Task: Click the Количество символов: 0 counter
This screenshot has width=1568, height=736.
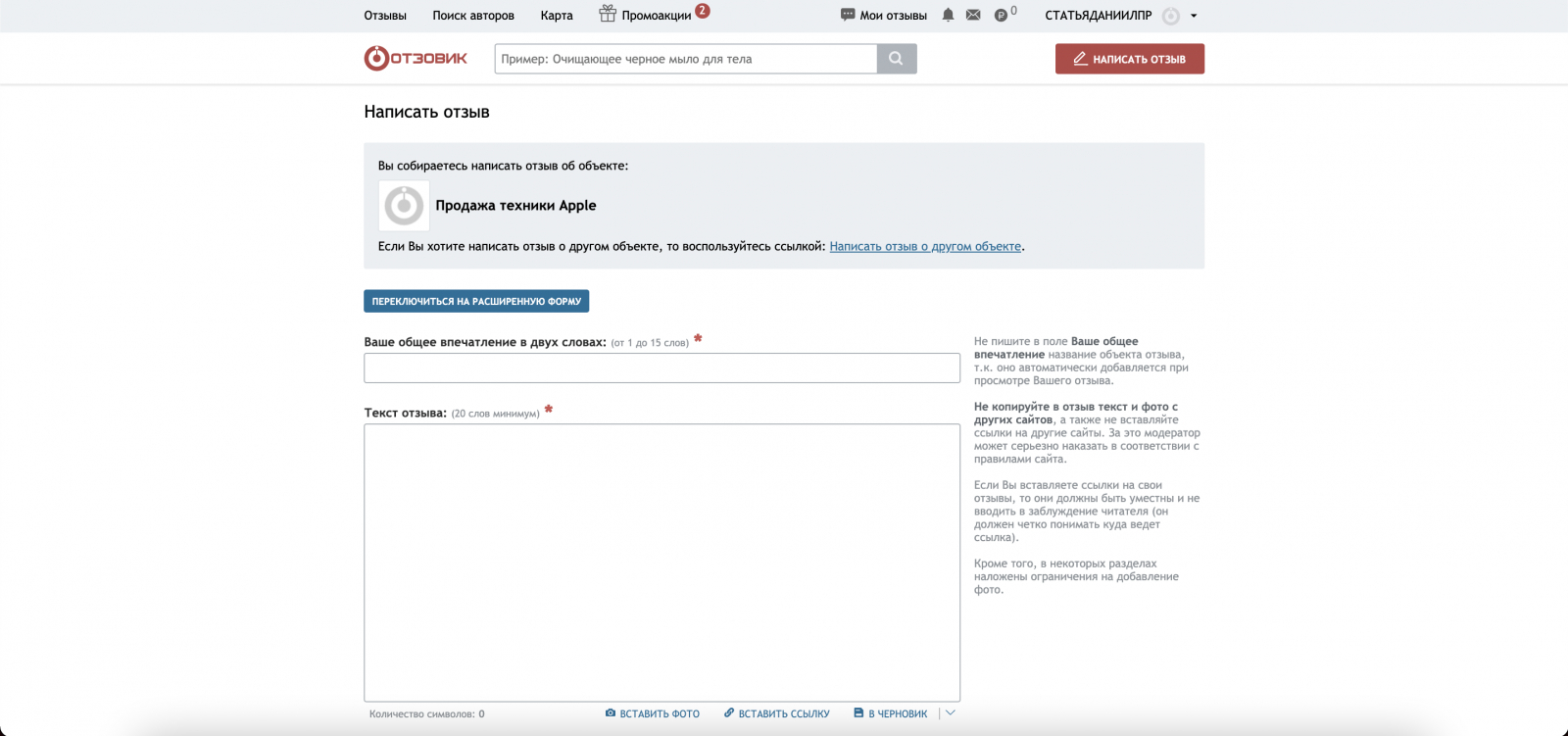Action: pos(427,714)
